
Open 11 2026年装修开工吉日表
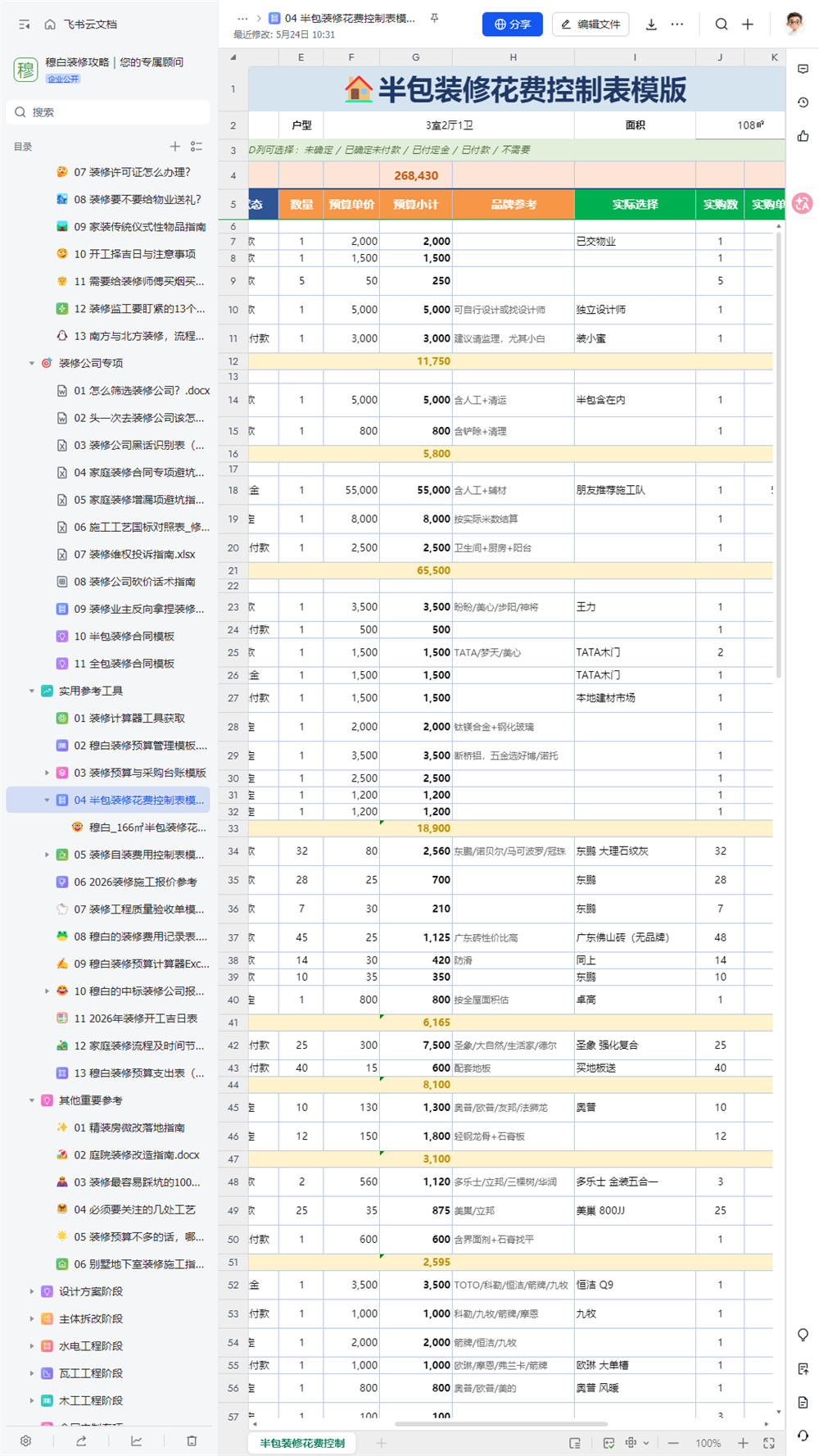coord(135,1018)
